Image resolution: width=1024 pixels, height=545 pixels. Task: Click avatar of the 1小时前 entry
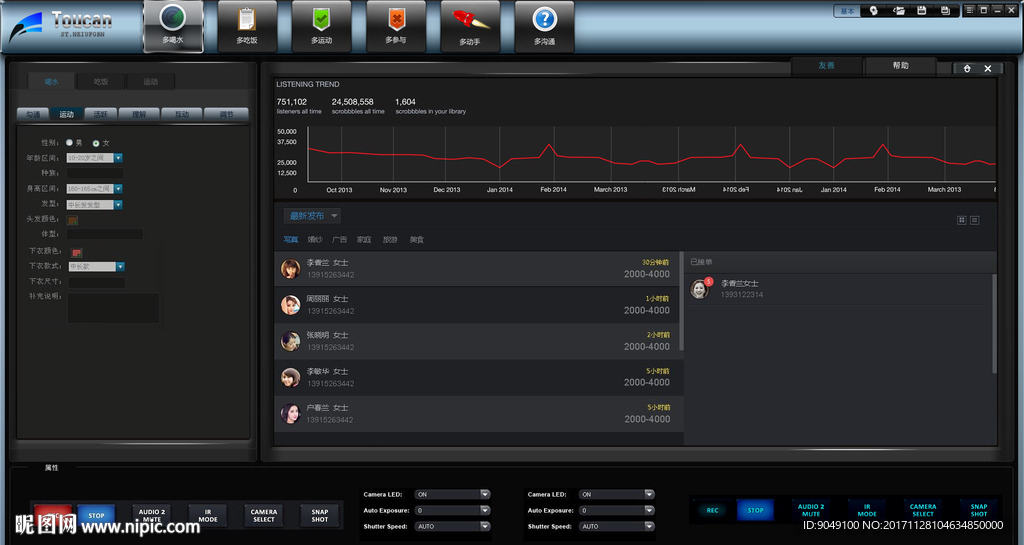point(291,305)
